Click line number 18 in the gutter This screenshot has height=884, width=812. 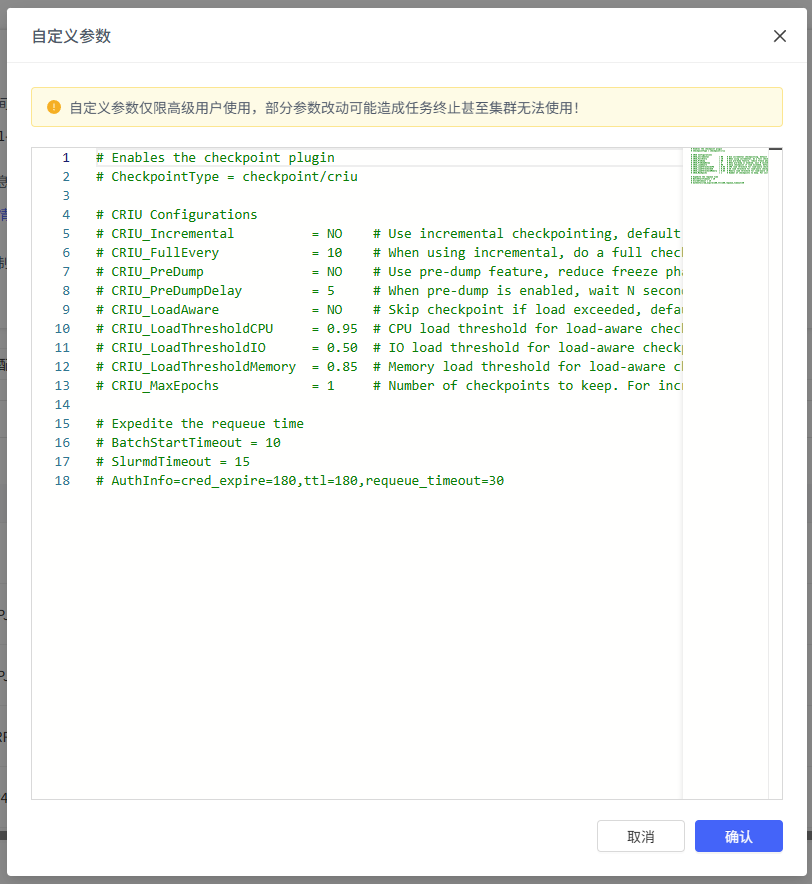[62, 481]
